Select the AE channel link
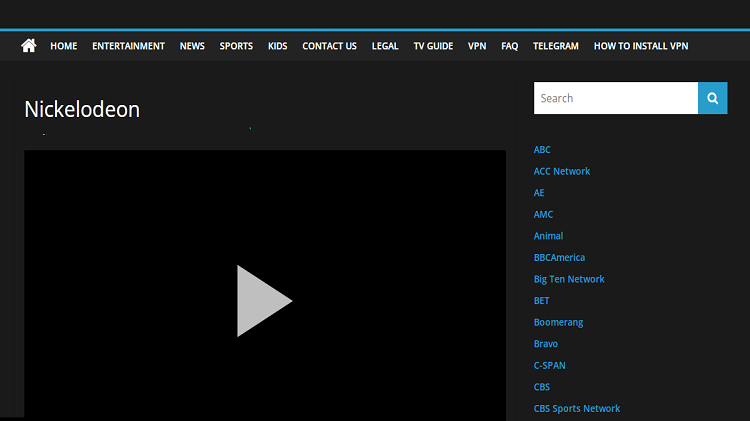This screenshot has width=750, height=421. (539, 193)
